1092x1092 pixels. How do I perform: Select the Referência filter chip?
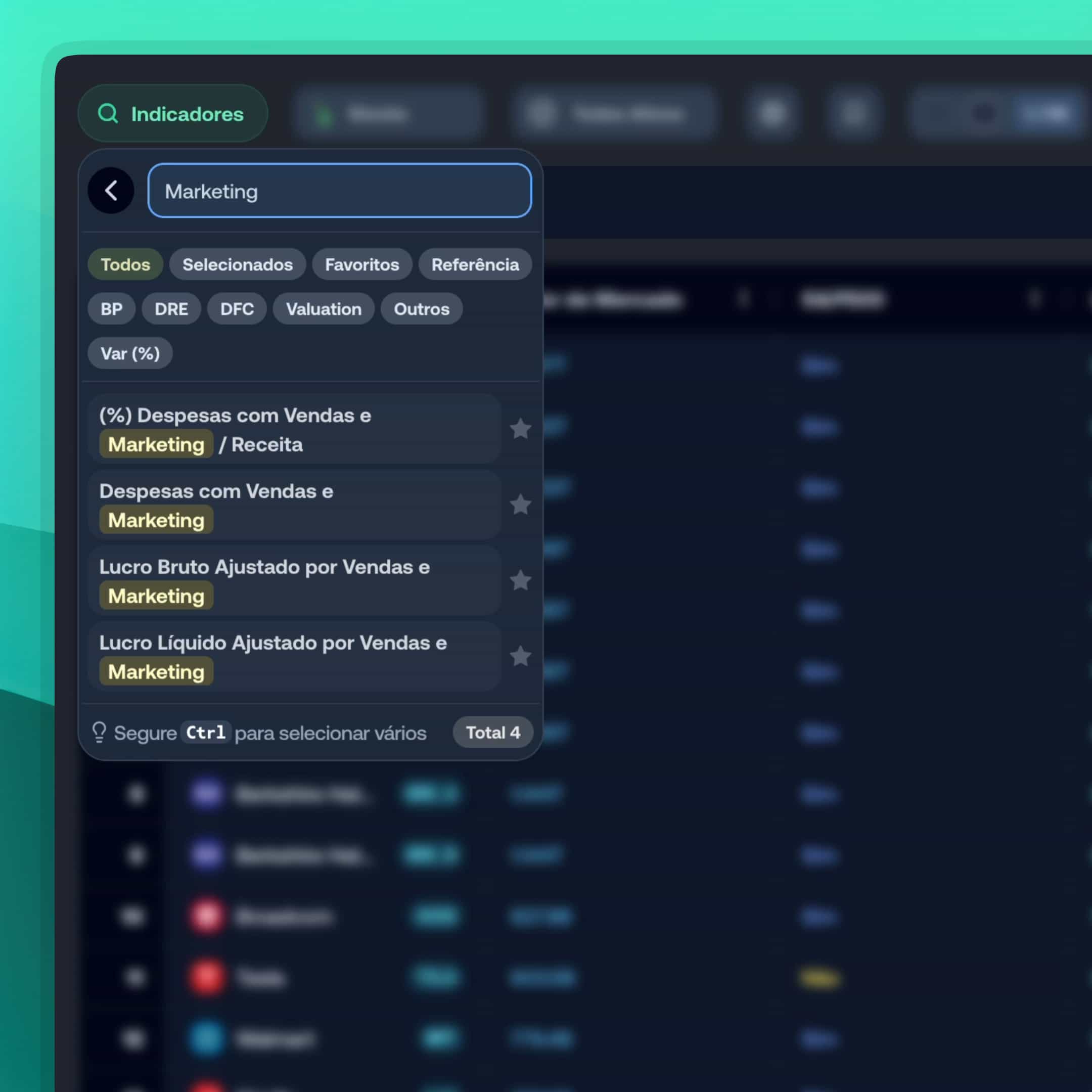click(x=475, y=264)
